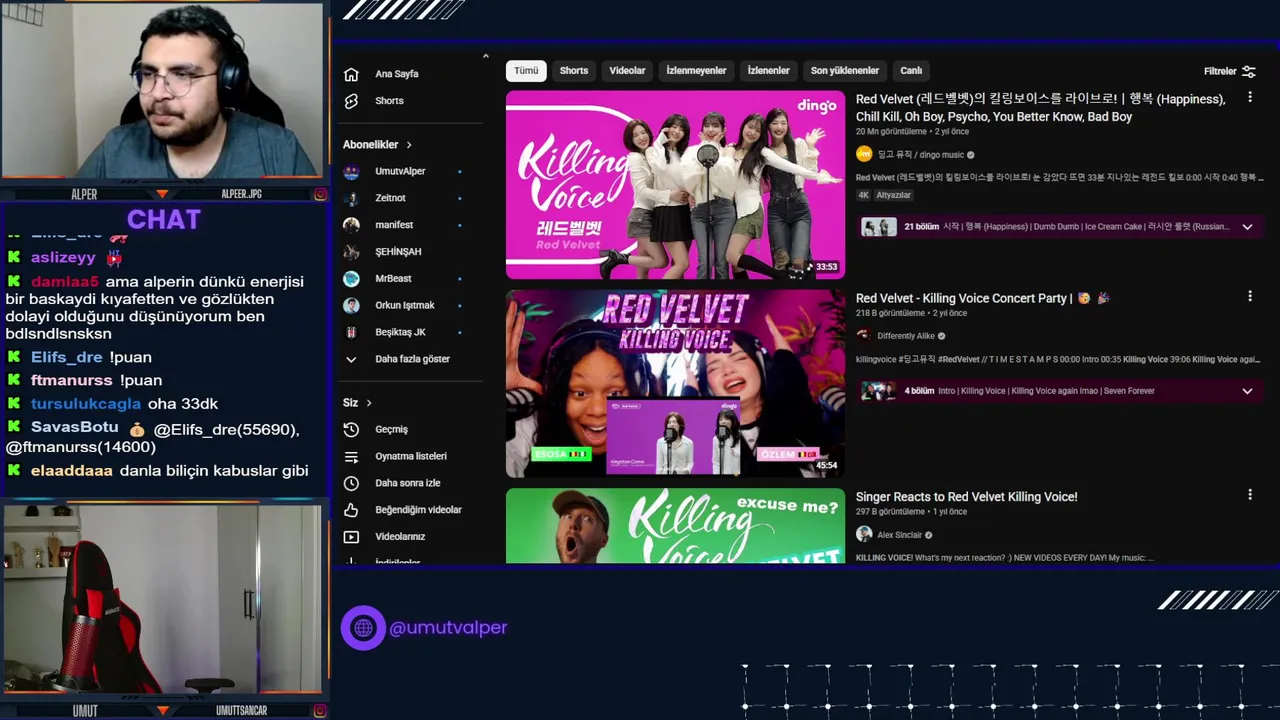
Task: Open menu for Red Velvet dingo video
Action: click(x=1249, y=98)
